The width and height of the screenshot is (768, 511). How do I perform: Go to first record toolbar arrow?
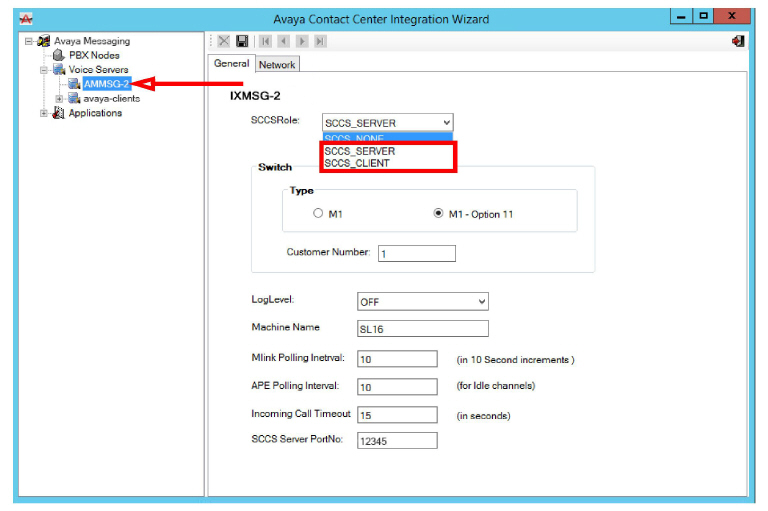(x=265, y=42)
